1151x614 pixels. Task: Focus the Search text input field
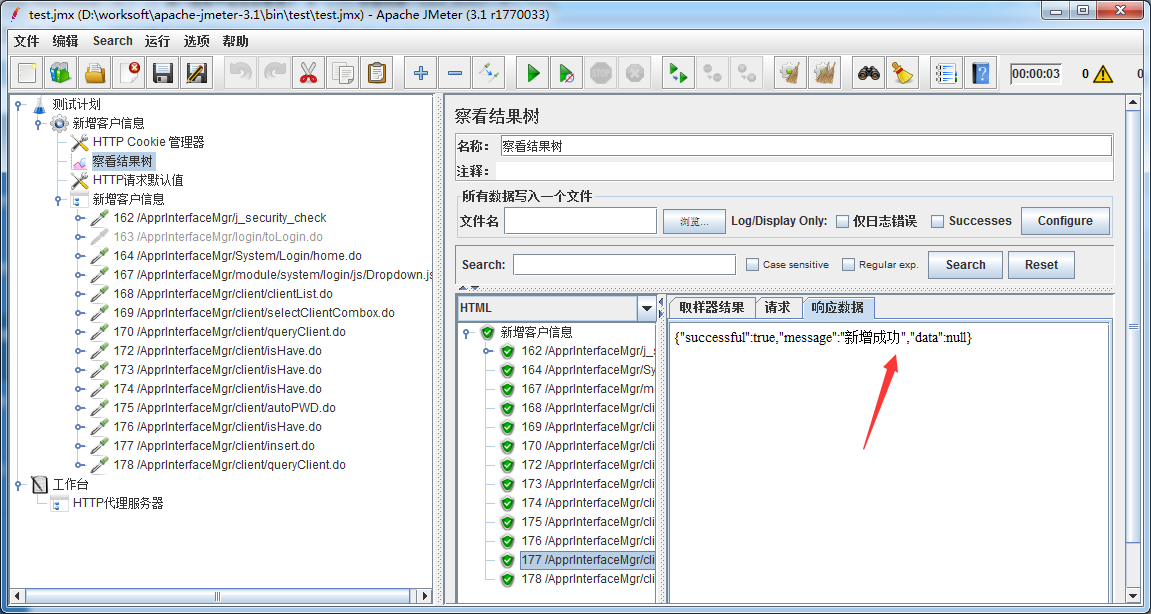point(624,264)
